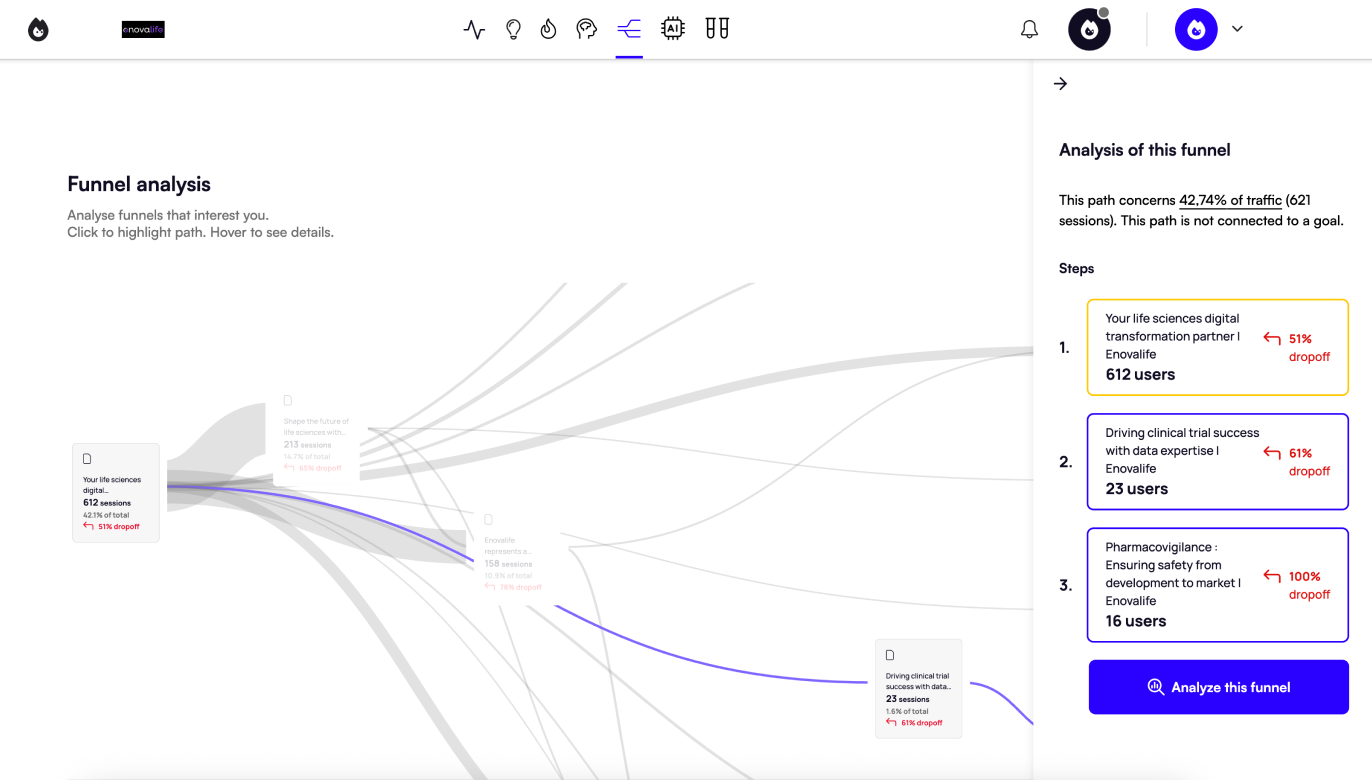This screenshot has height=780, width=1372.
Task: Click page icon on the 23 sessions node
Action: 889,656
